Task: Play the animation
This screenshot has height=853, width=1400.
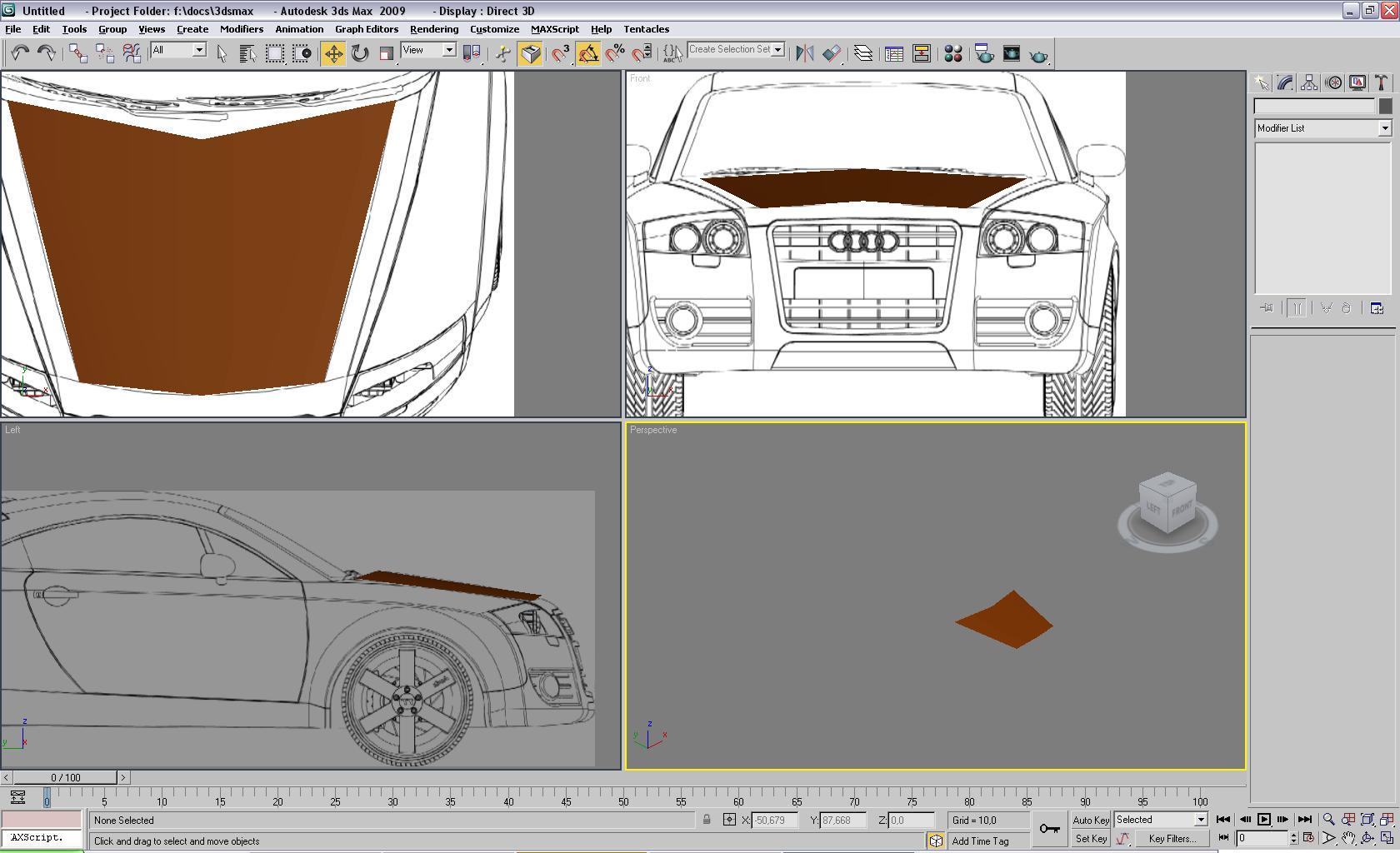Action: pyautogui.click(x=1264, y=820)
